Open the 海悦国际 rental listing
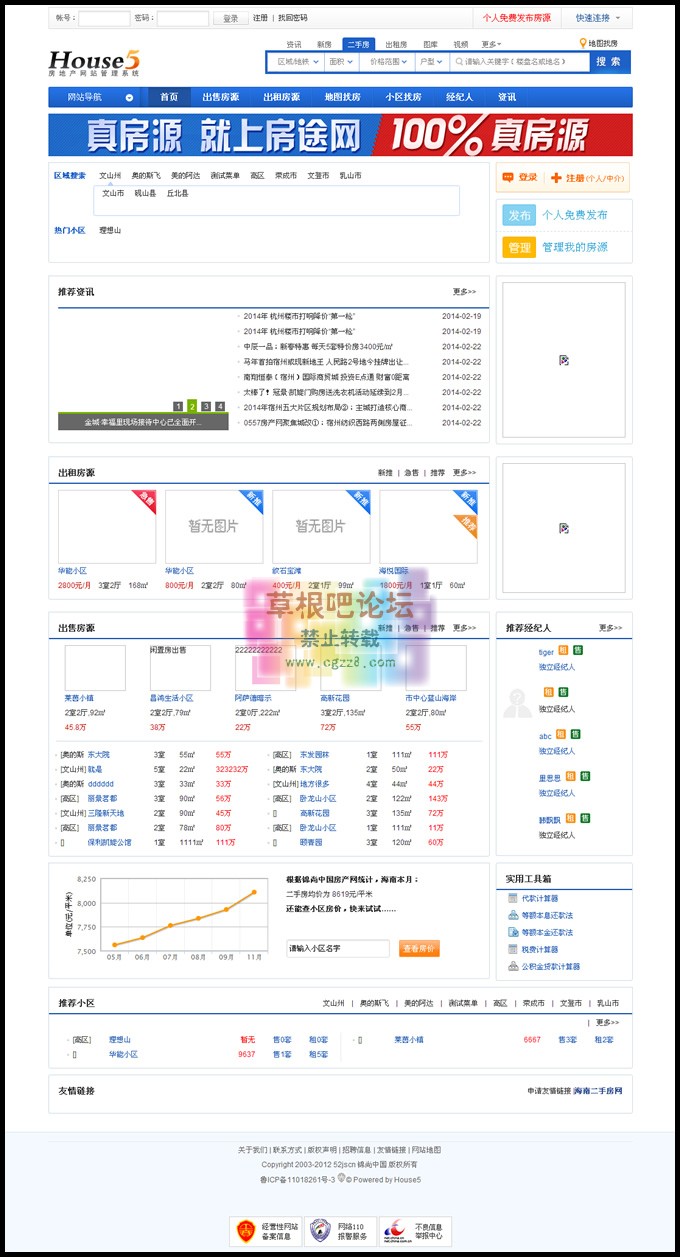The image size is (680, 1257). point(393,571)
